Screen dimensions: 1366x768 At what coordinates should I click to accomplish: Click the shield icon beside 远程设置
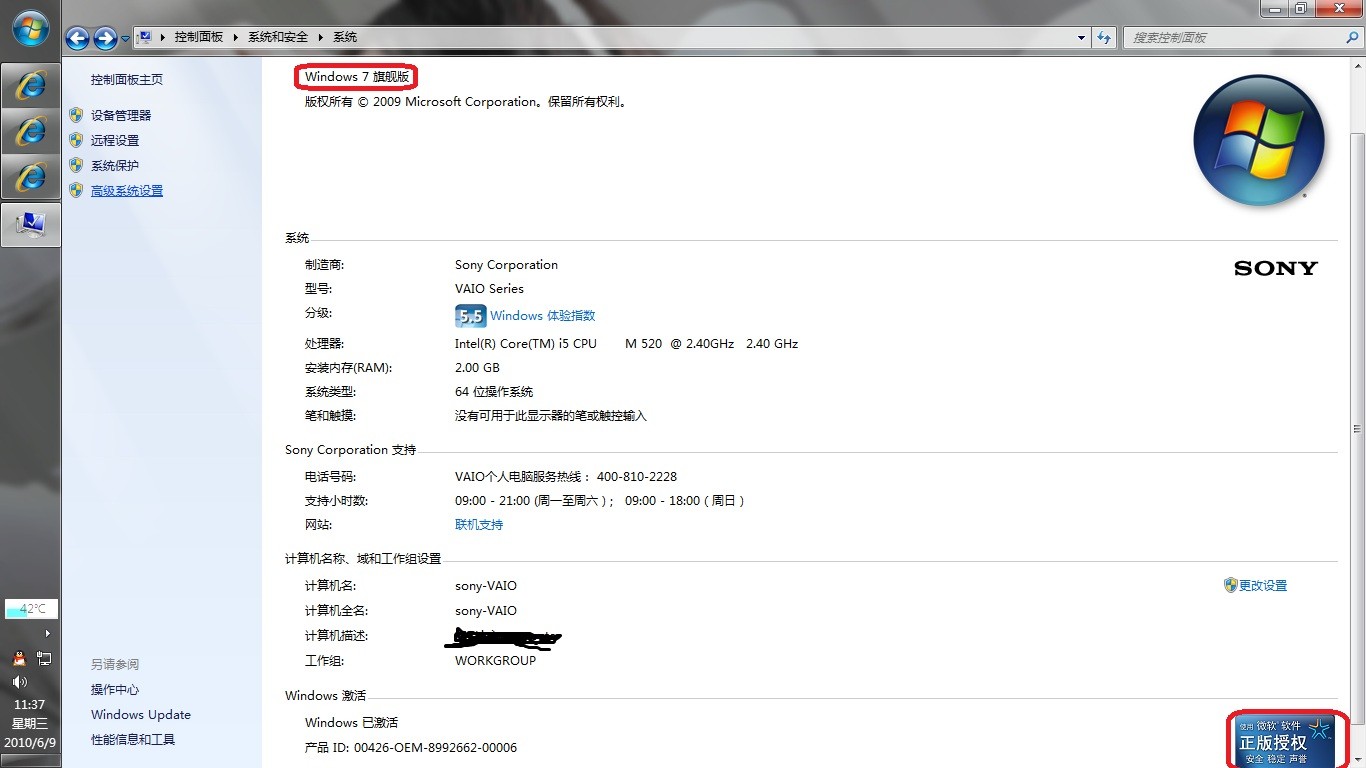(76, 140)
